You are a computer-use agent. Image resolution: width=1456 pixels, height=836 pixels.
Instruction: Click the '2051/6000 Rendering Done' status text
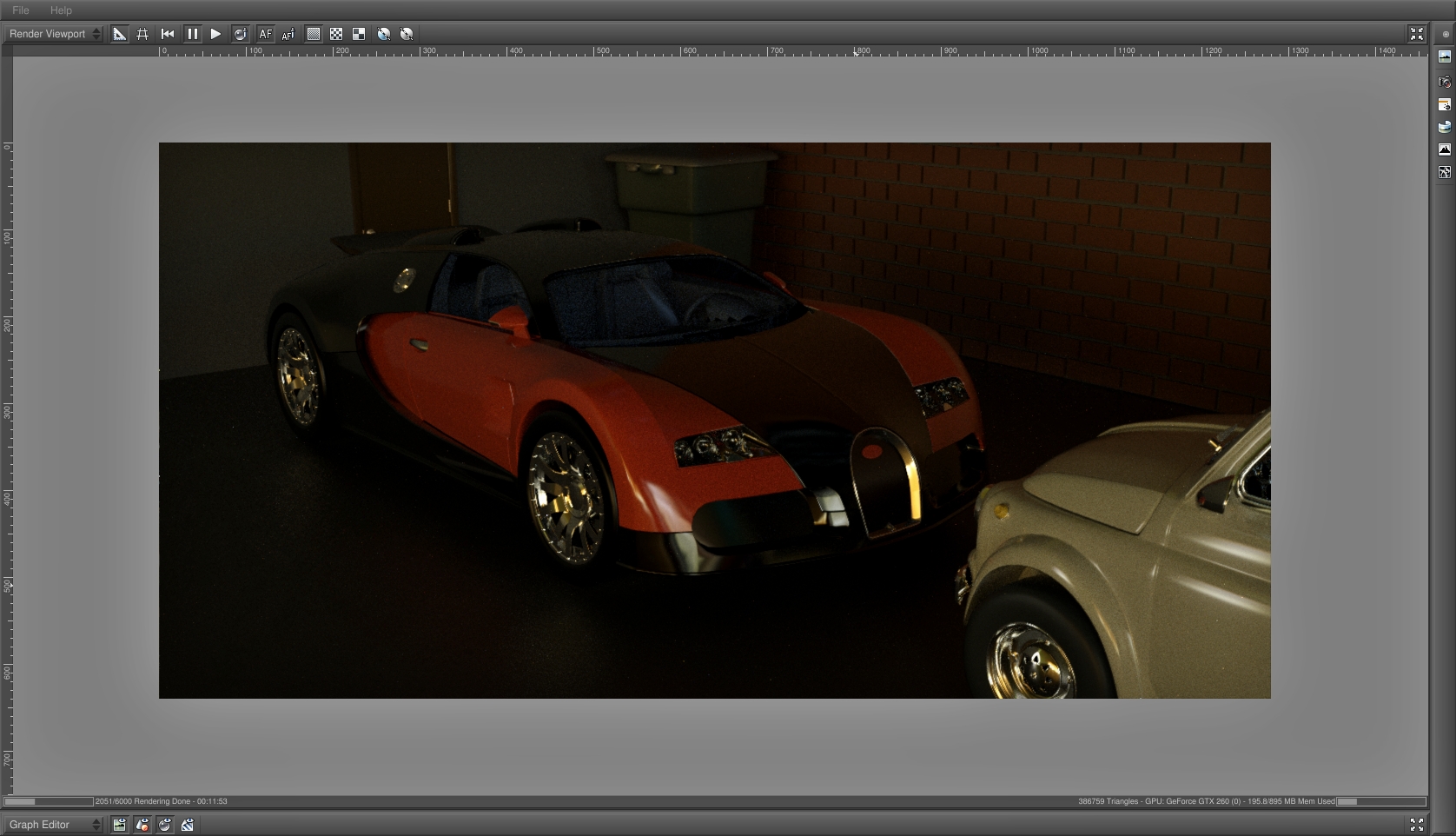pyautogui.click(x=162, y=801)
